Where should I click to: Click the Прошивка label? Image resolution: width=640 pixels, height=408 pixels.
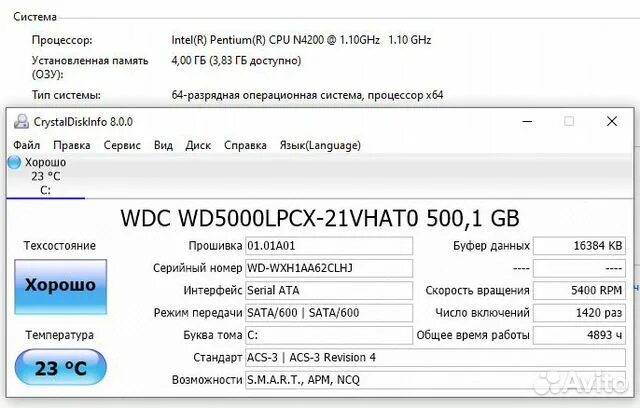(215, 246)
